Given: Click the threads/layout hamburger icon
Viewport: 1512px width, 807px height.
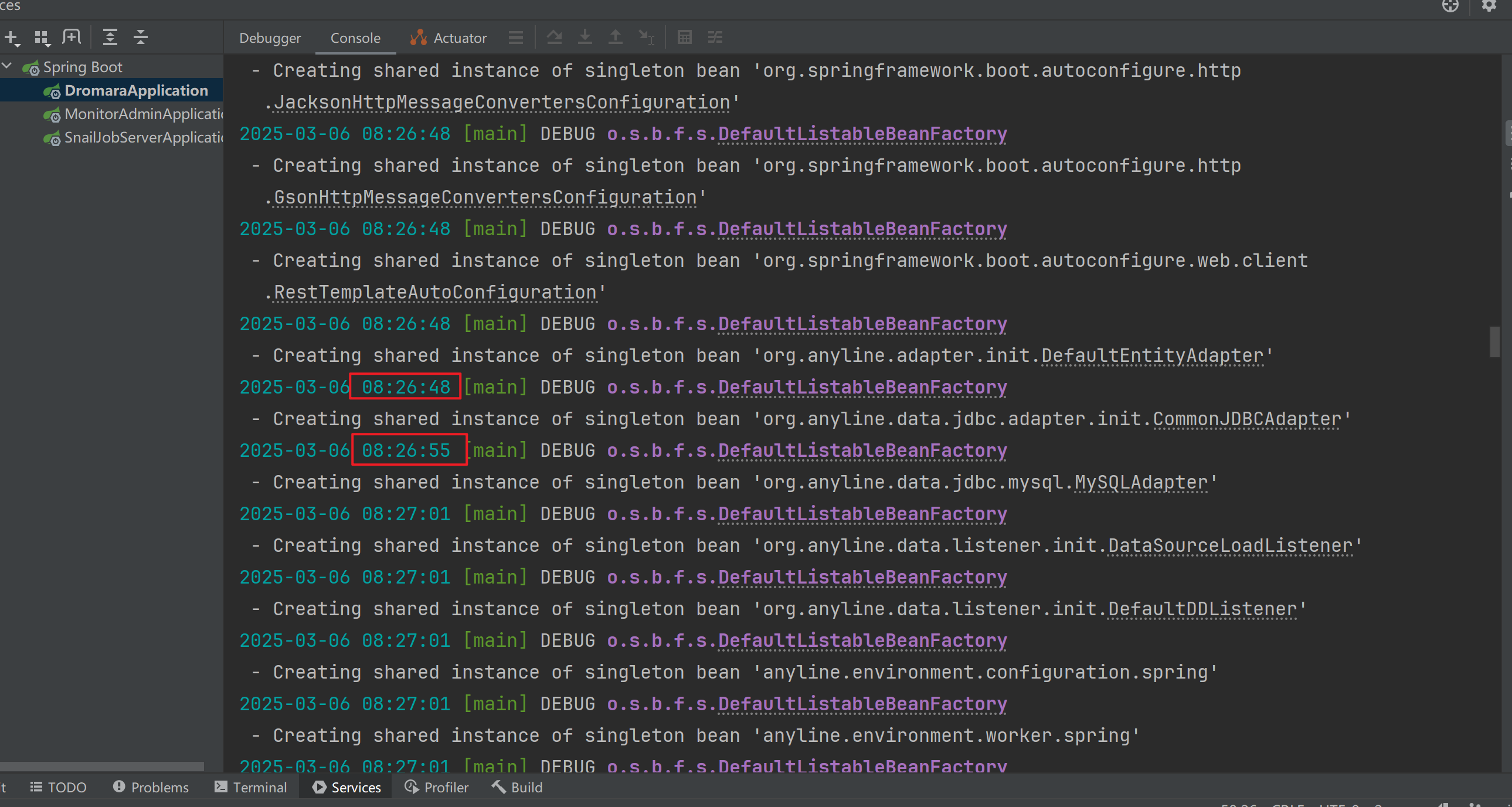Looking at the screenshot, I should (x=516, y=38).
